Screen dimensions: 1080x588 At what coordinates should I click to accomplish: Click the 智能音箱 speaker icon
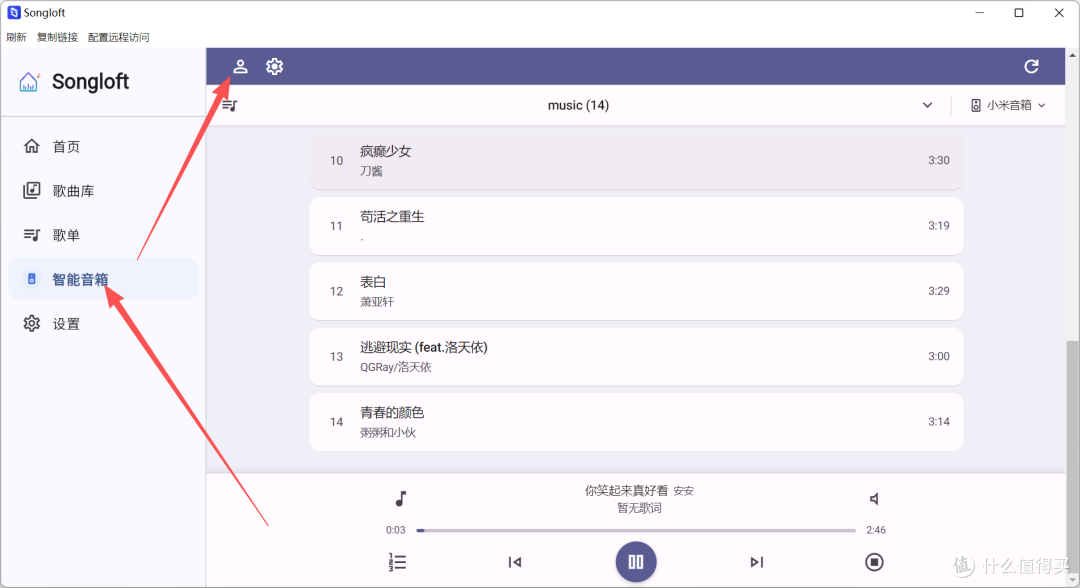tap(32, 279)
